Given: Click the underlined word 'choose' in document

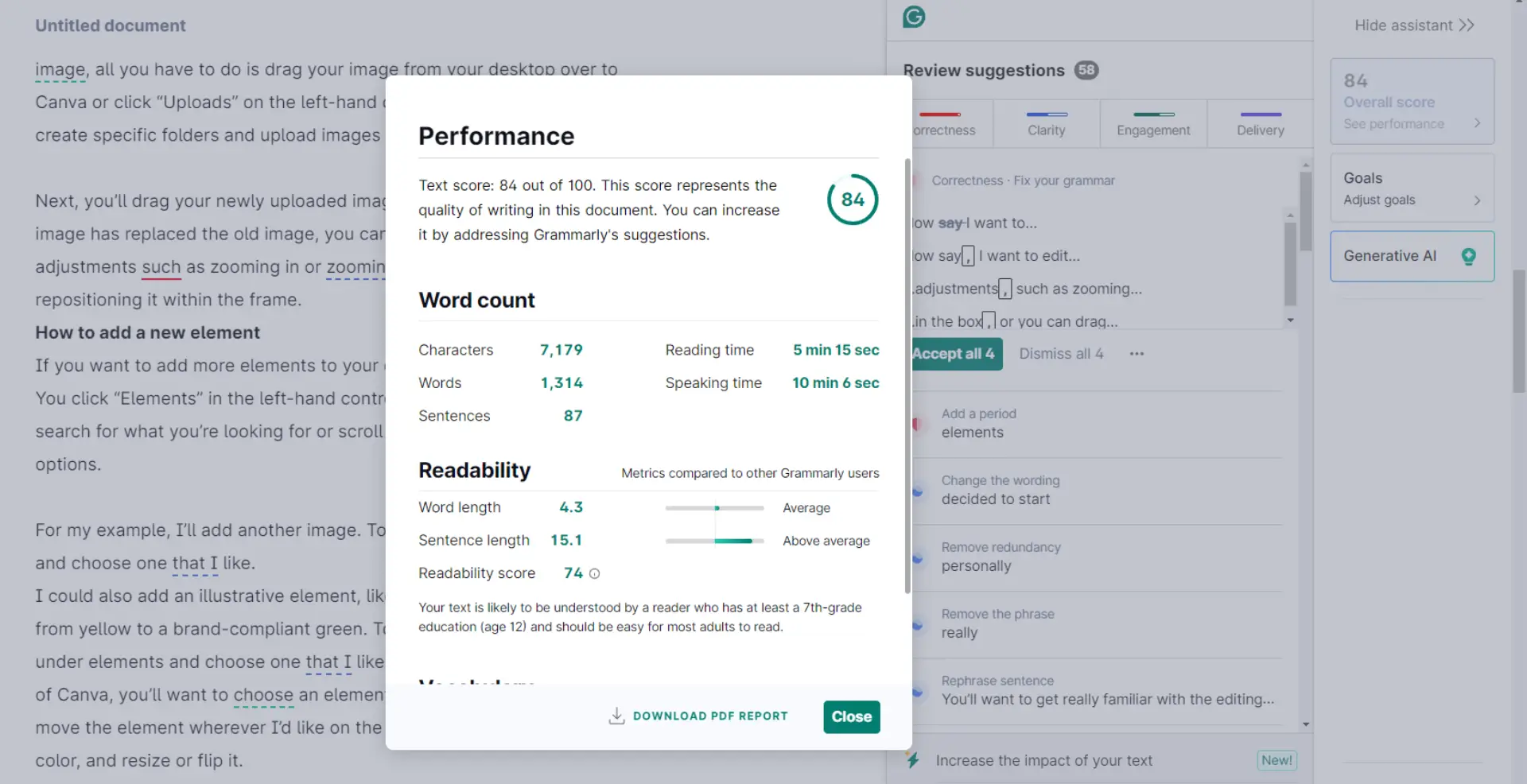Looking at the screenshot, I should [263, 695].
